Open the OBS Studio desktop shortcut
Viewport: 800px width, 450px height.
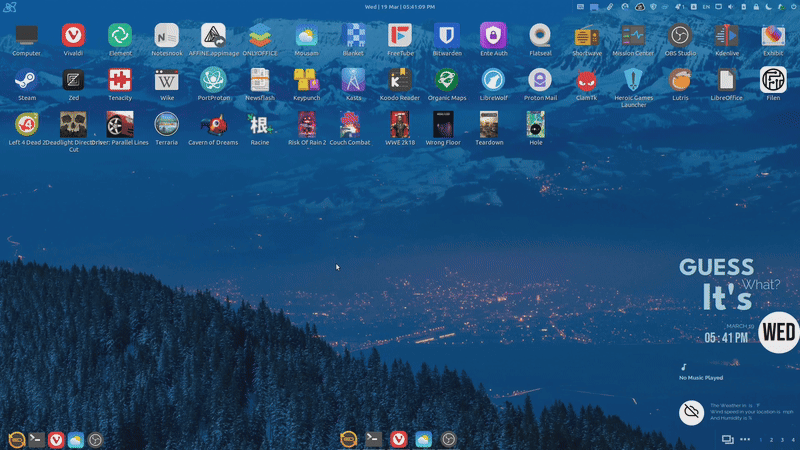pyautogui.click(x=680, y=36)
